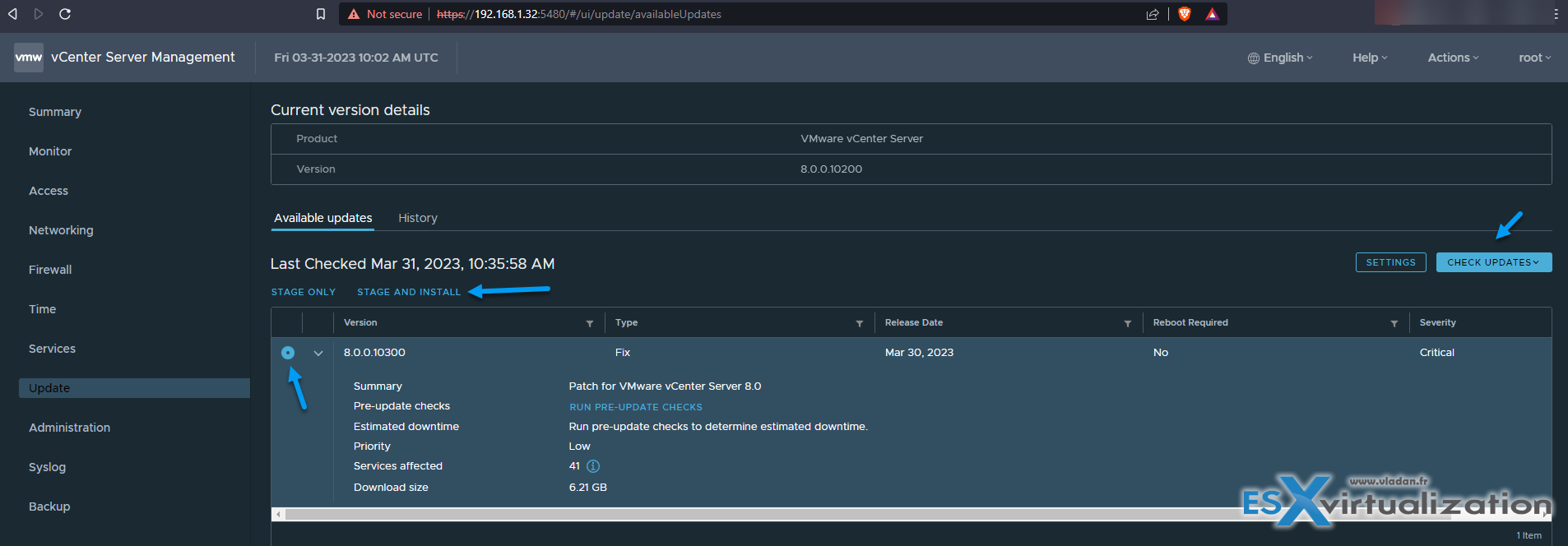Open the Actions dropdown menu
Screen dimensions: 1568x546
[1453, 58]
